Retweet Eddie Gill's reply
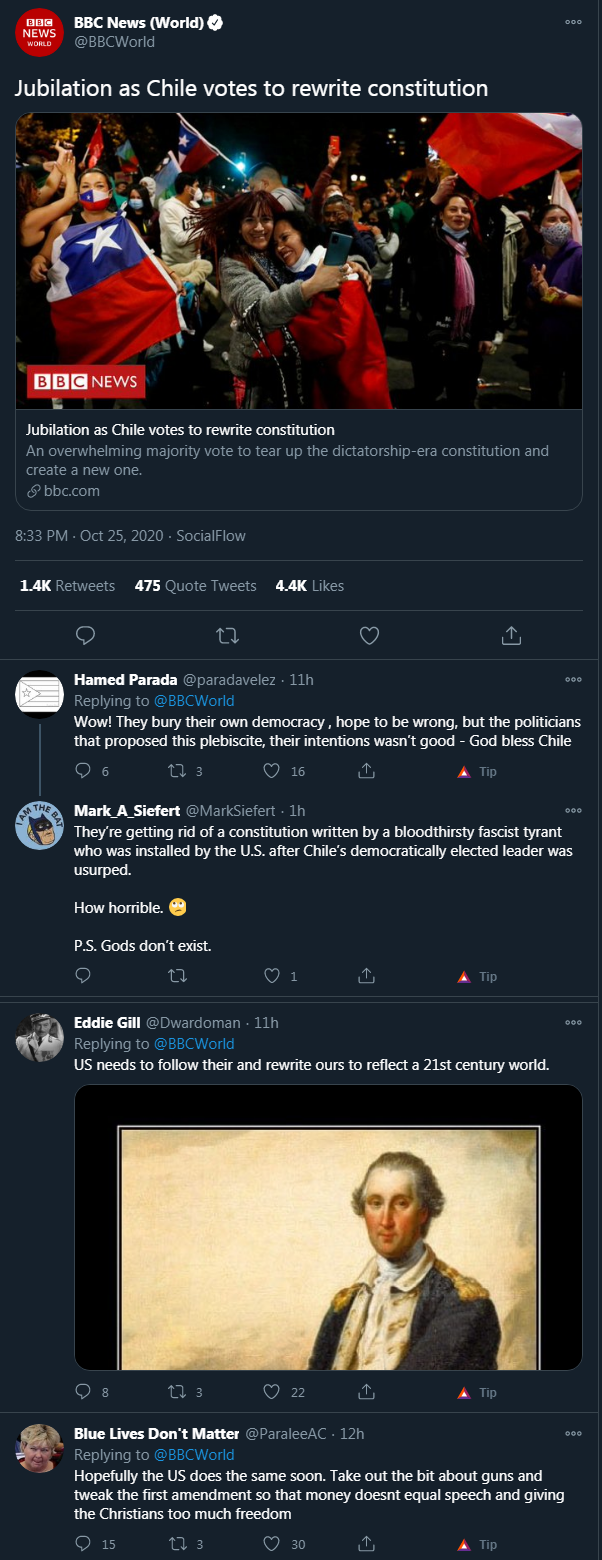Image resolution: width=602 pixels, height=1560 pixels. click(184, 1392)
